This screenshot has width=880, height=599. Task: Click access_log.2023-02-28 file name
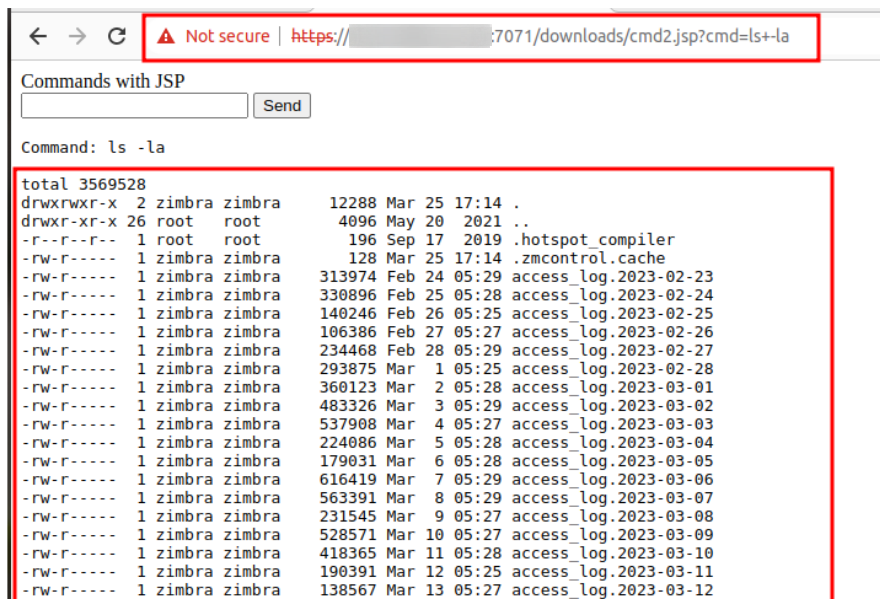click(612, 369)
